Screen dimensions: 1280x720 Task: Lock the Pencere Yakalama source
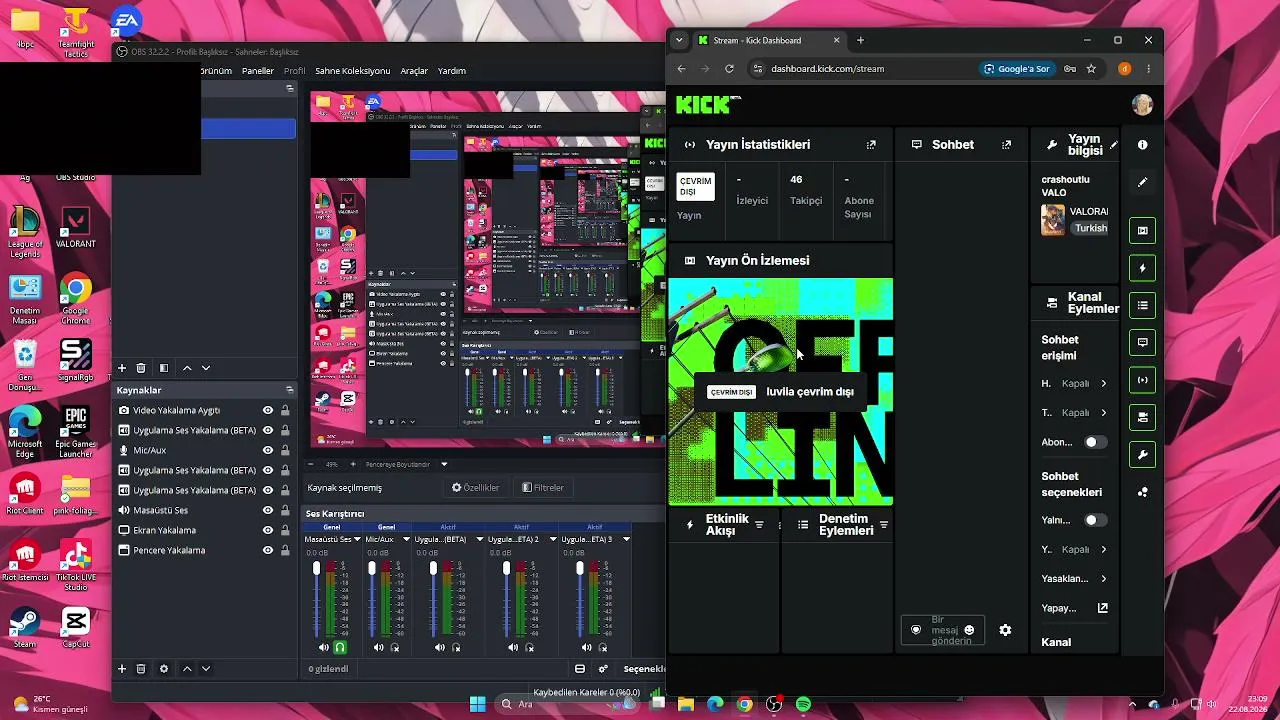pyautogui.click(x=285, y=550)
